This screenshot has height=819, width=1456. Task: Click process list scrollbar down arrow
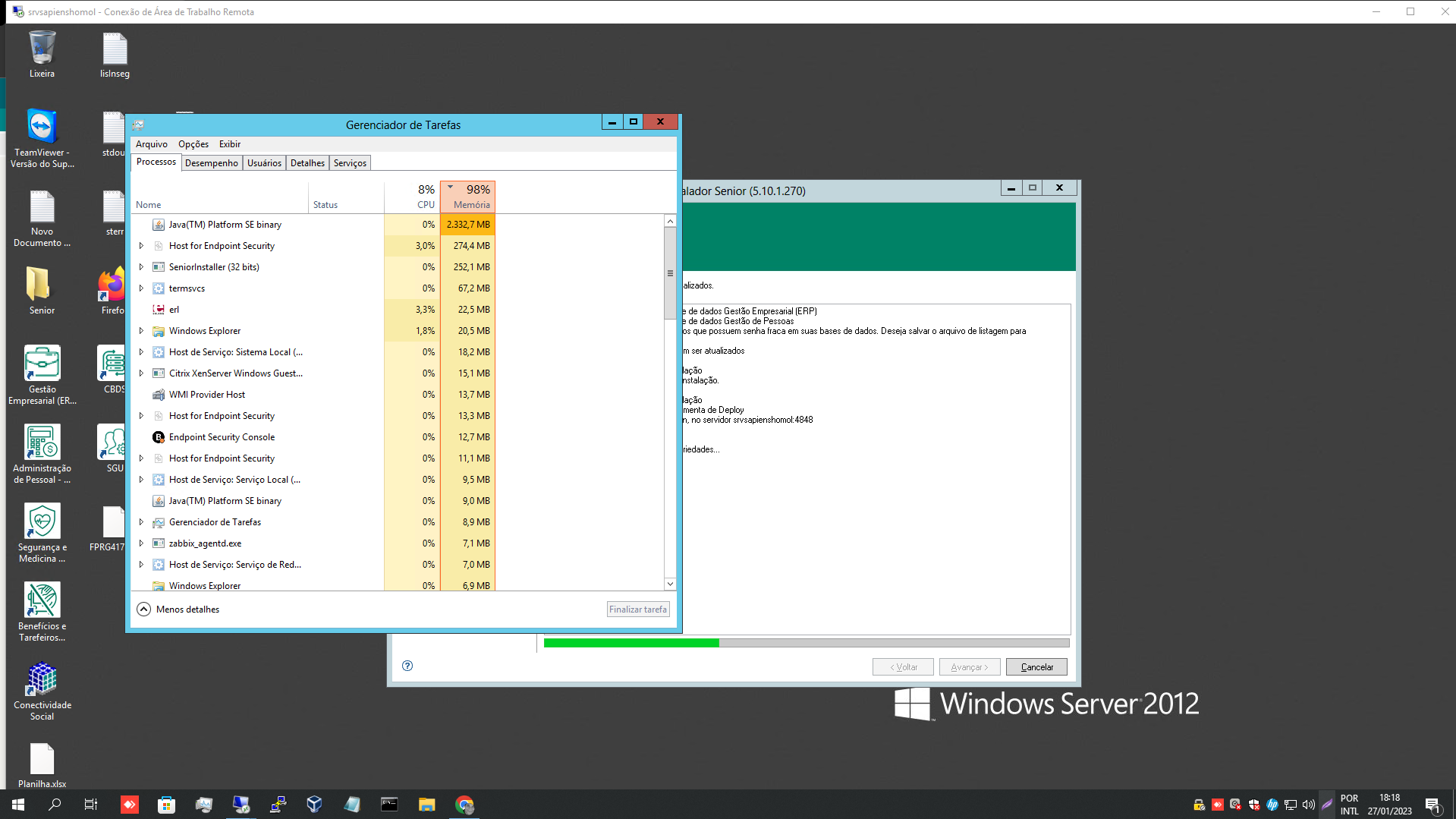pyautogui.click(x=670, y=584)
